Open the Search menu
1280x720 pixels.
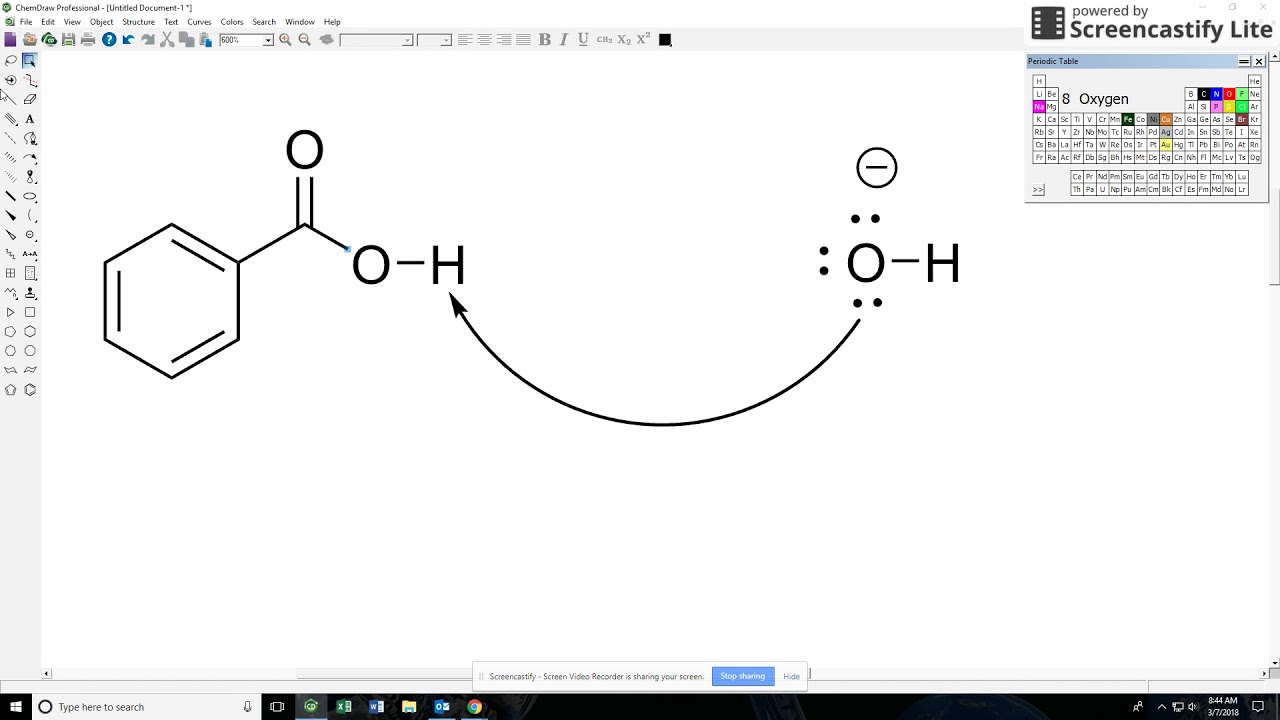point(264,22)
